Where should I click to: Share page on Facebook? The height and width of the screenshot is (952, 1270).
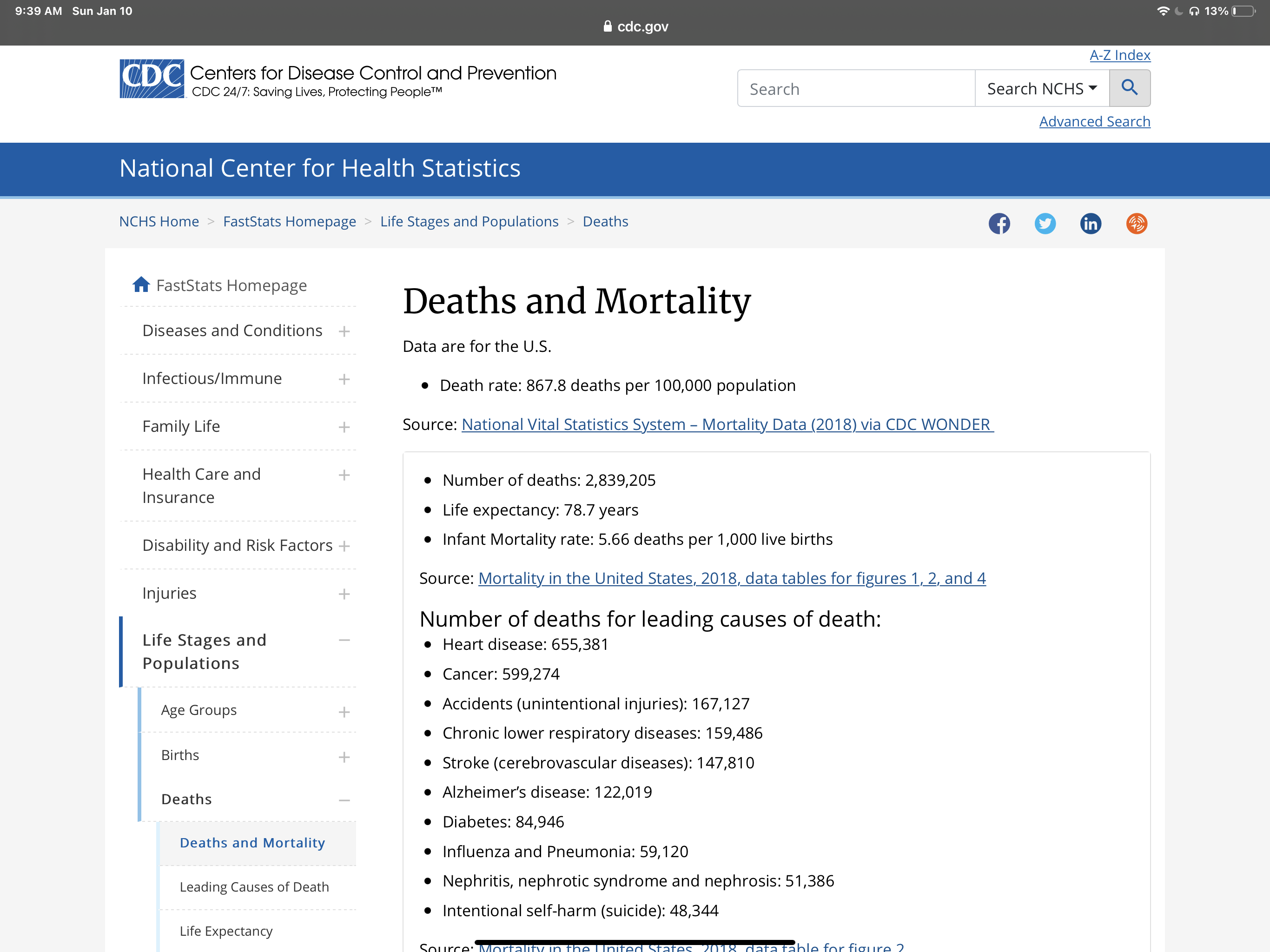[999, 224]
